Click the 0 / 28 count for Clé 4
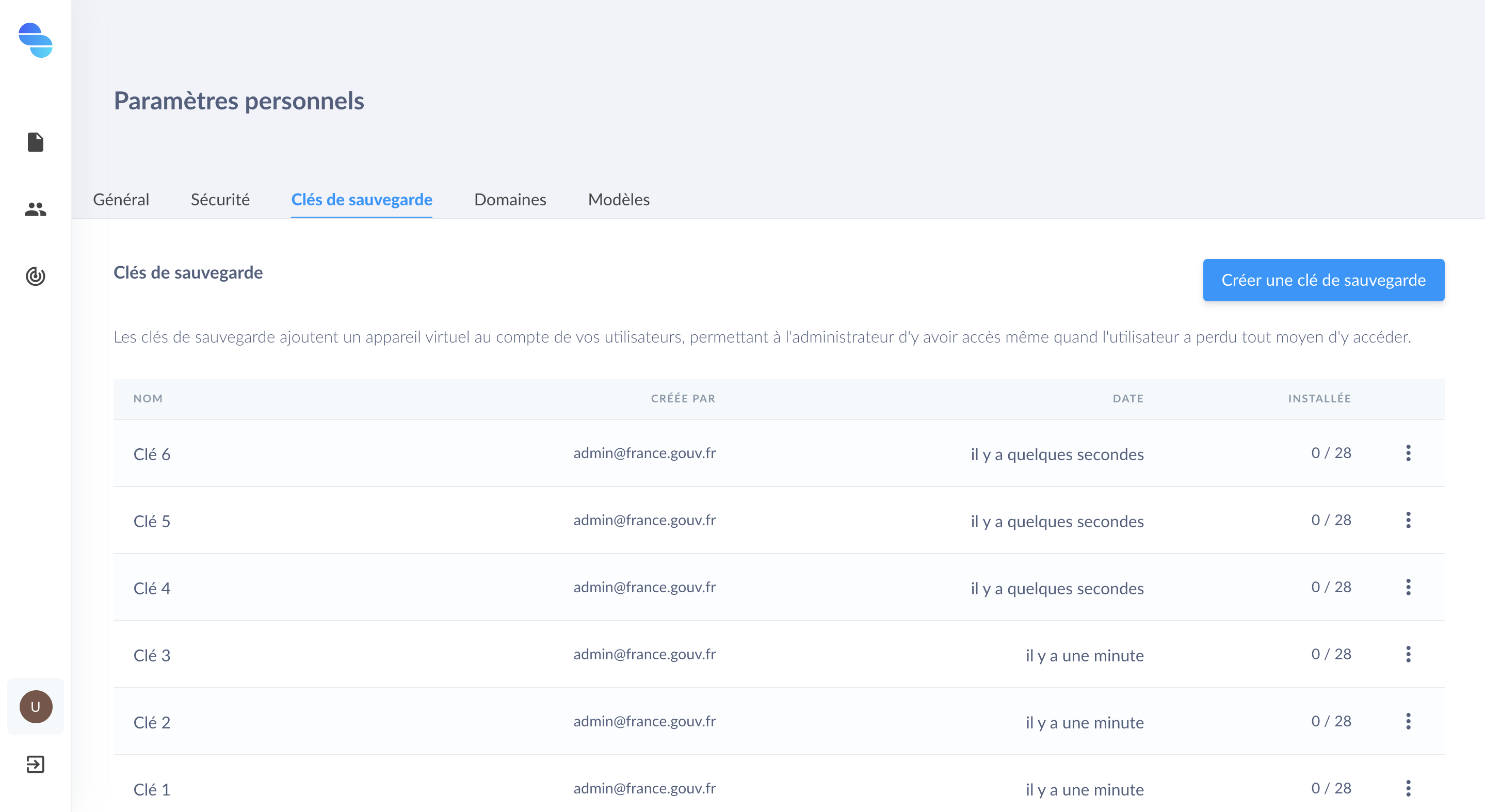1485x812 pixels. pyautogui.click(x=1331, y=587)
